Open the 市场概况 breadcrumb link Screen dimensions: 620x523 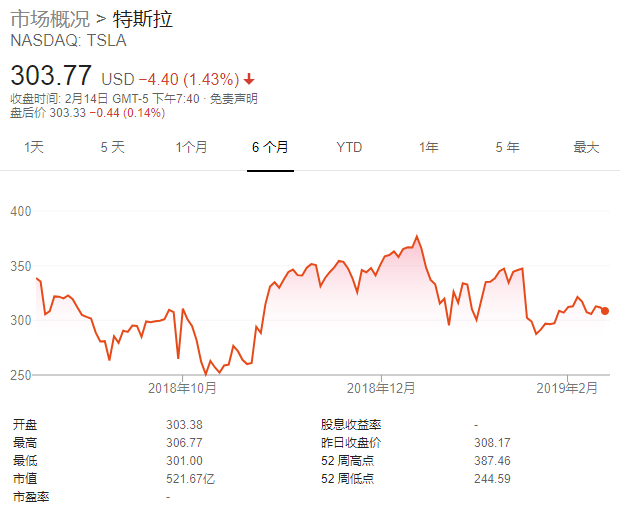50,19
